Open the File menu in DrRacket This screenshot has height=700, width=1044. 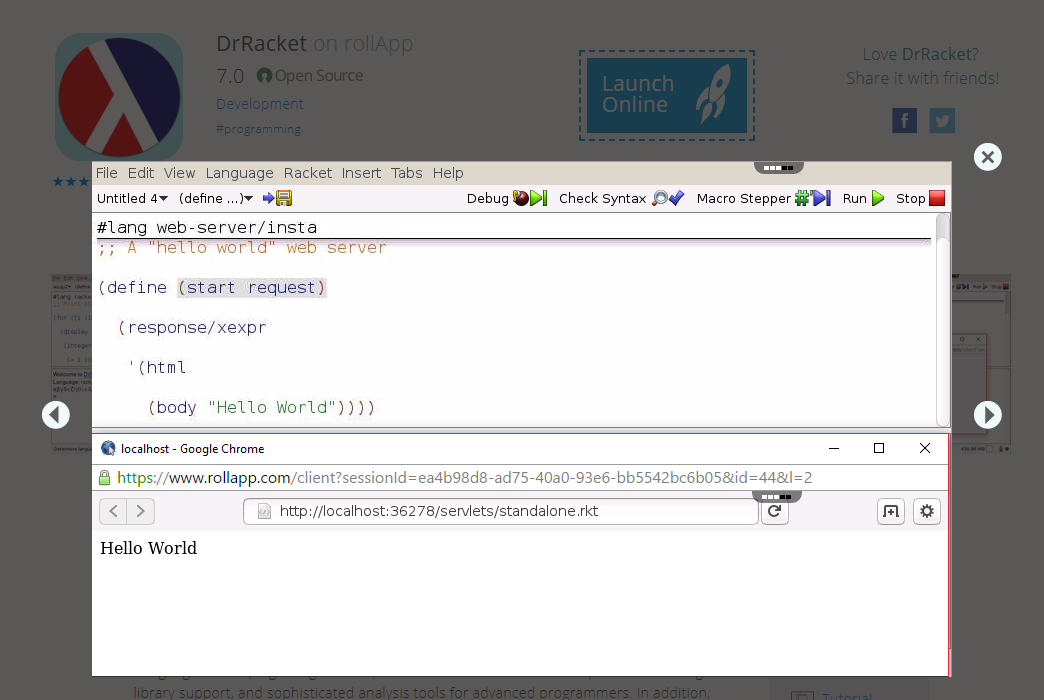(107, 173)
